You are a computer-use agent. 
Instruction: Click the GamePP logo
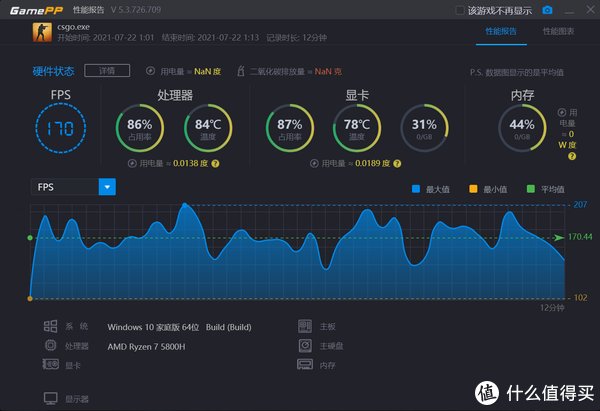tap(36, 10)
